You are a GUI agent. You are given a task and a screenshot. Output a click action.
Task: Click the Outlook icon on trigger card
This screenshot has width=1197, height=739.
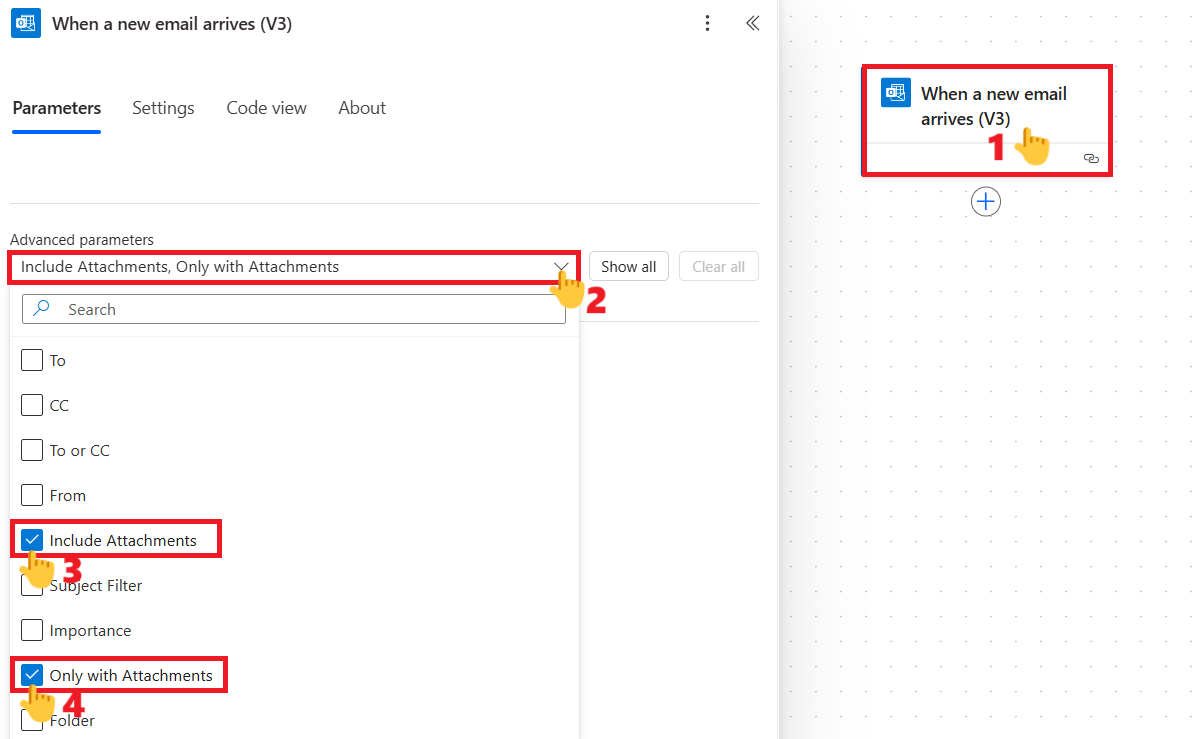(895, 93)
